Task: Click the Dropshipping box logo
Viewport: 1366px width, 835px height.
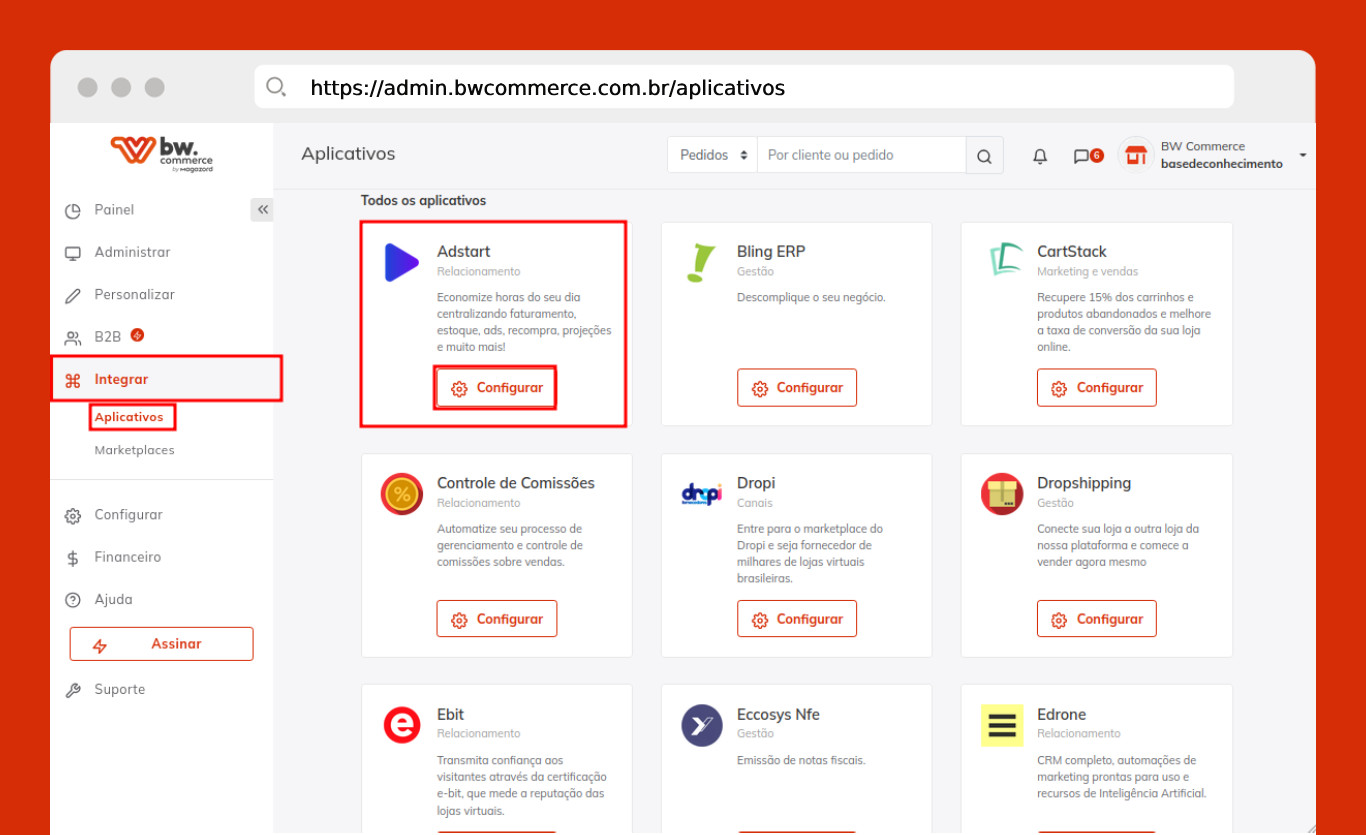Action: click(x=1002, y=494)
